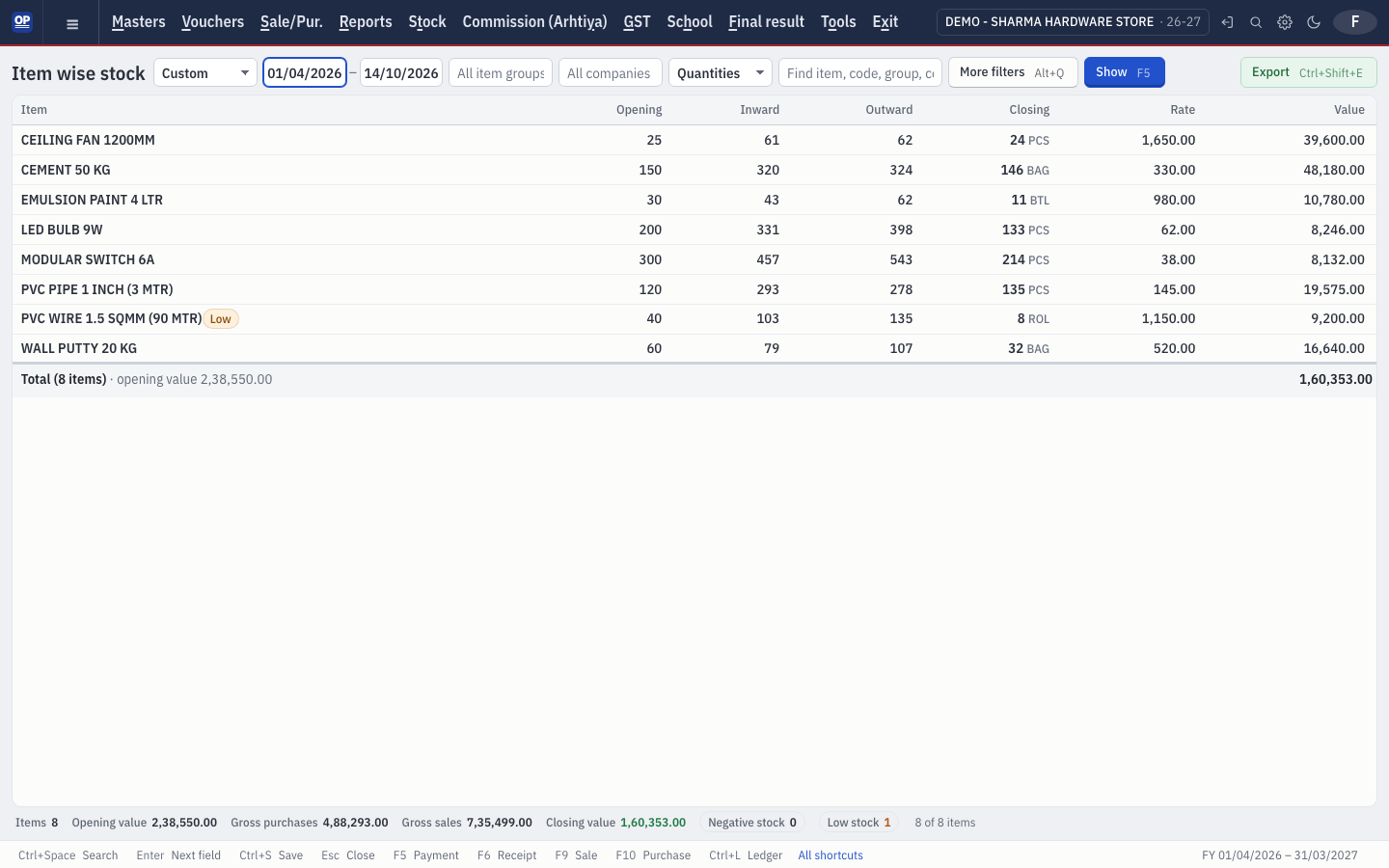Sort by the Closing column header
Viewport: 1389px width, 868px height.
click(x=1029, y=110)
